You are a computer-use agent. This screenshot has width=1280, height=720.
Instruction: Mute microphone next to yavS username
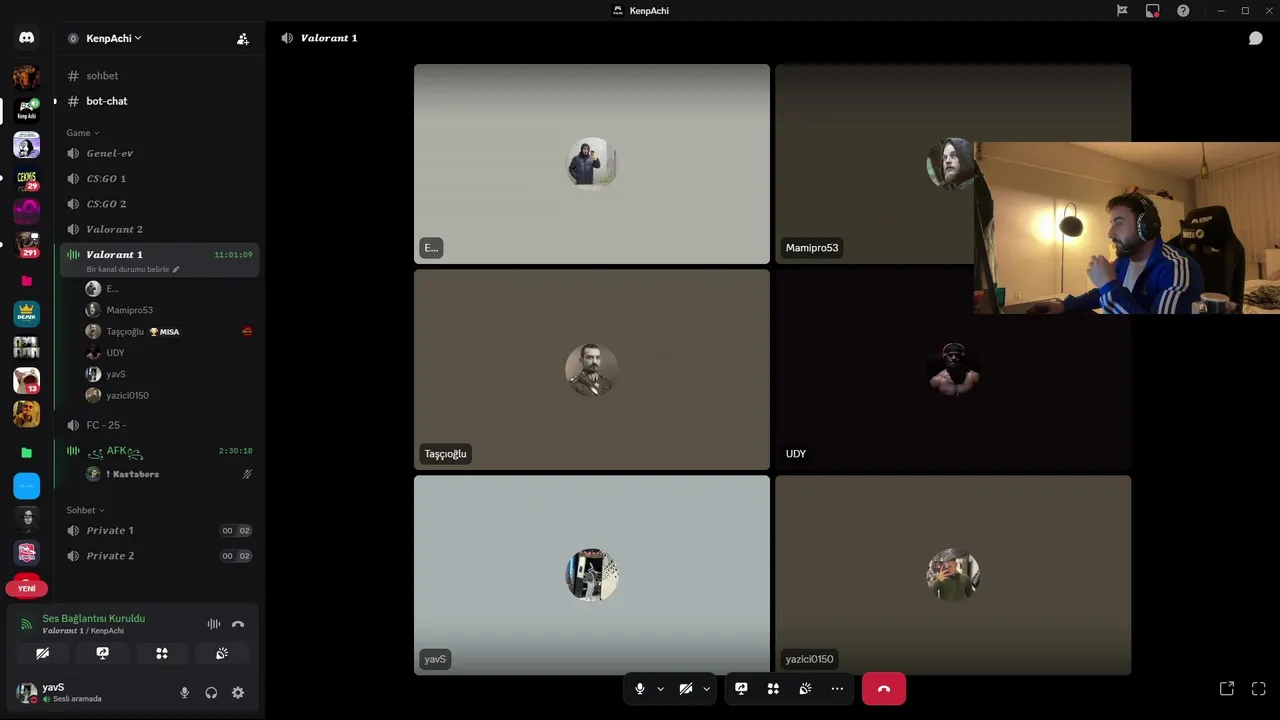click(x=184, y=693)
